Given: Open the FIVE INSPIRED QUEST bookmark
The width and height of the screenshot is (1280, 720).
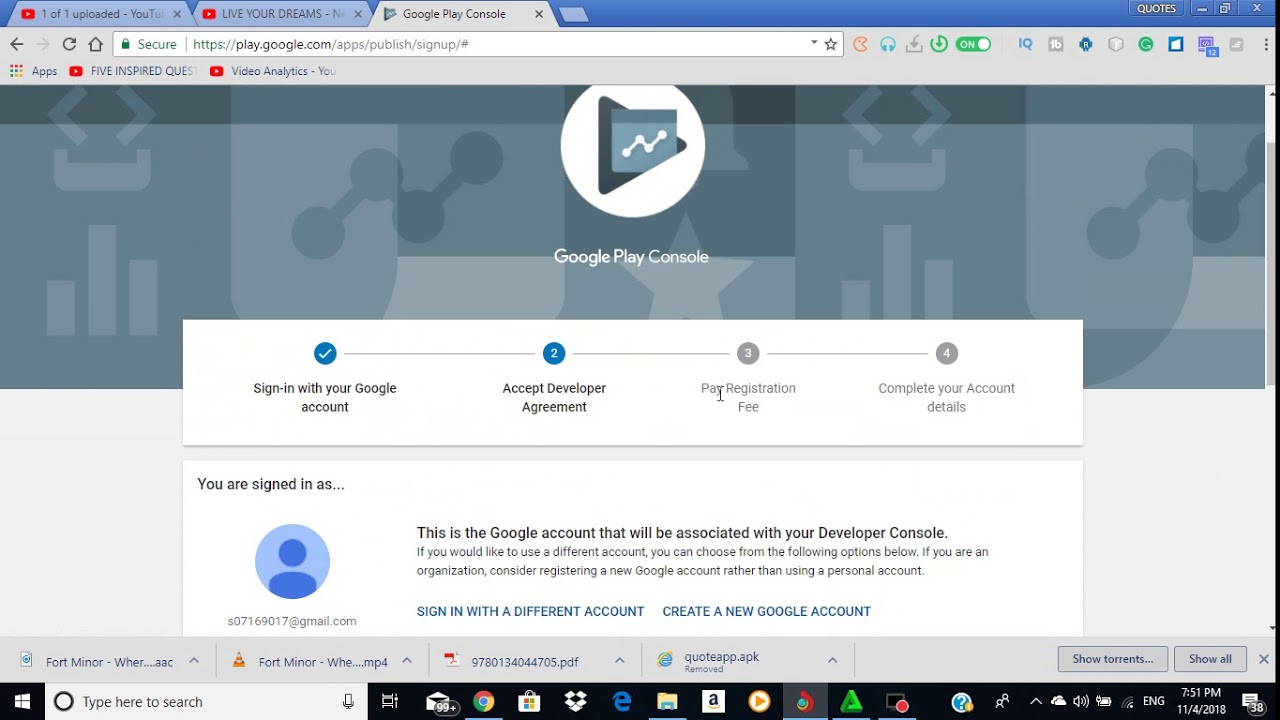Looking at the screenshot, I should coord(132,71).
